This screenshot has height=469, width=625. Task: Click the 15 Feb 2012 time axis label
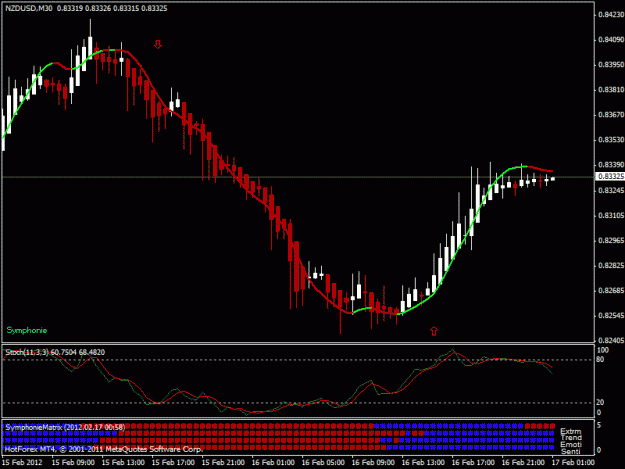click(22, 463)
